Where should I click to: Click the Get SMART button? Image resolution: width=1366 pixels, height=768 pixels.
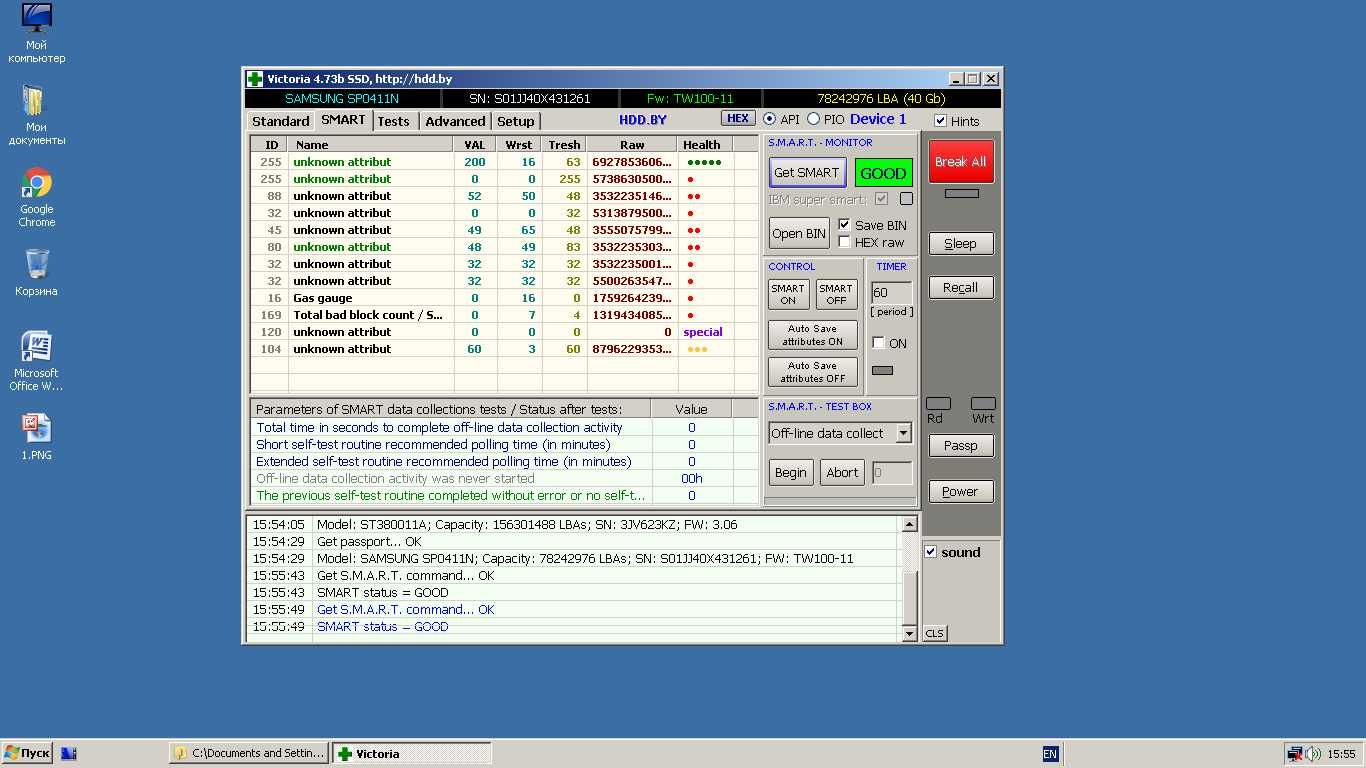click(x=807, y=172)
